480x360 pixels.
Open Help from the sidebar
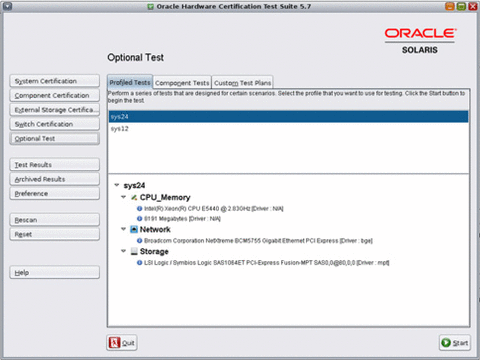tap(55, 272)
